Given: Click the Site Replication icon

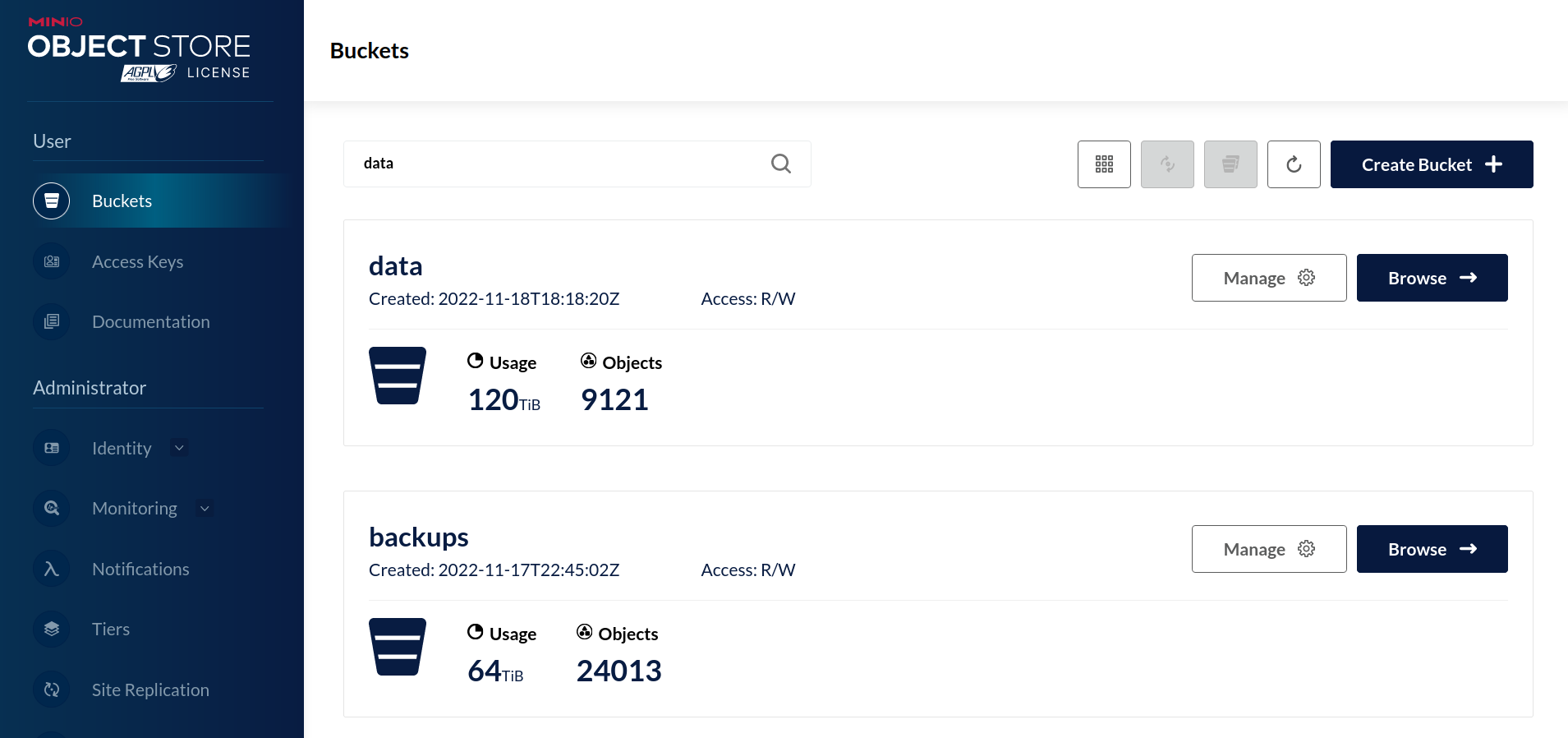Looking at the screenshot, I should [x=52, y=690].
